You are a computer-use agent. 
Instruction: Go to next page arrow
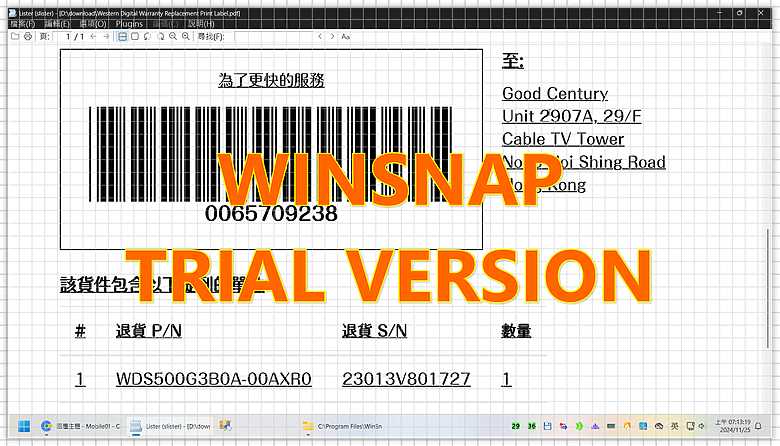point(106,36)
